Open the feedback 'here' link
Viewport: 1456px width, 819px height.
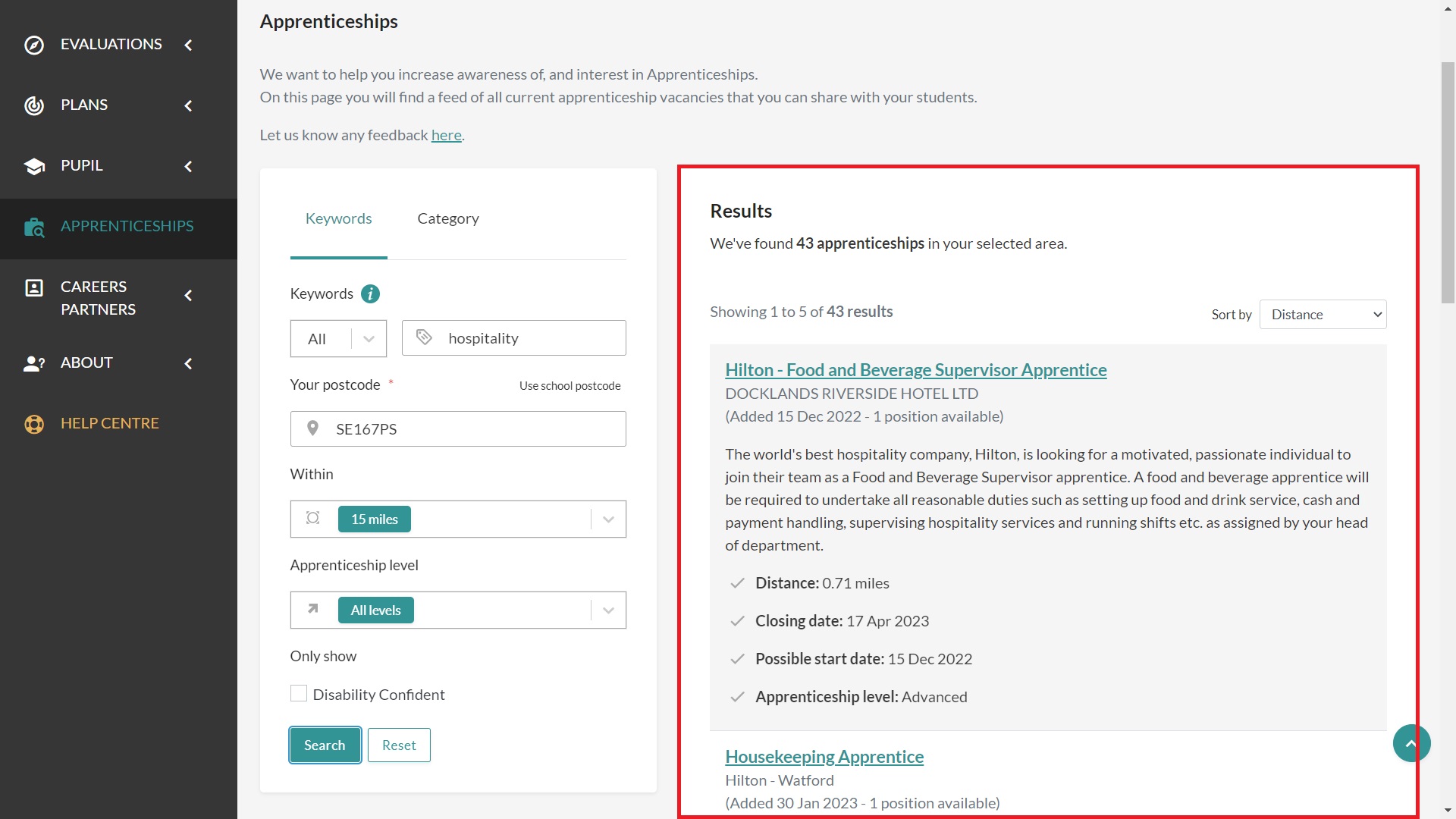pos(446,135)
